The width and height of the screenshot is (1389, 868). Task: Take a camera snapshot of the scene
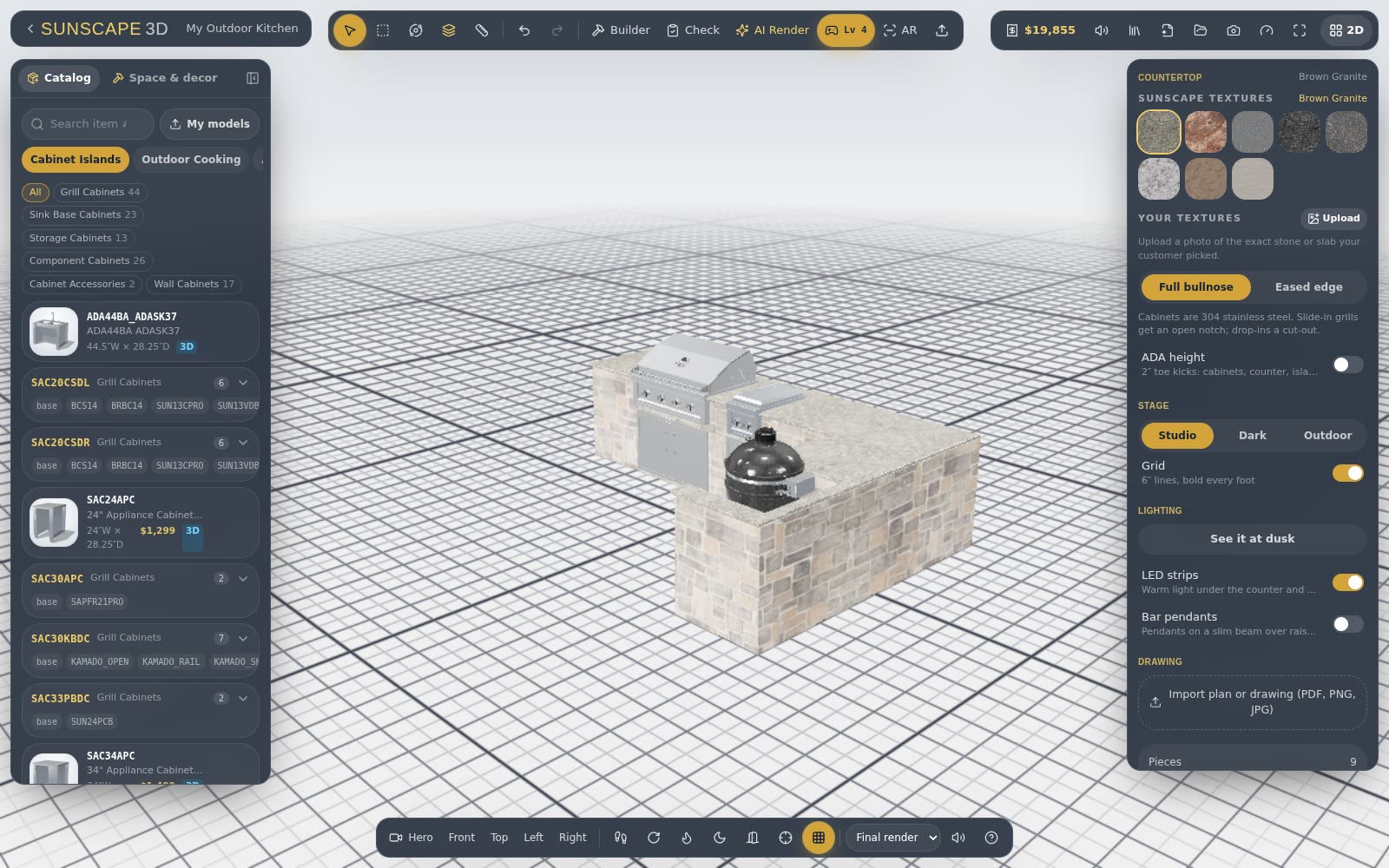(1234, 30)
